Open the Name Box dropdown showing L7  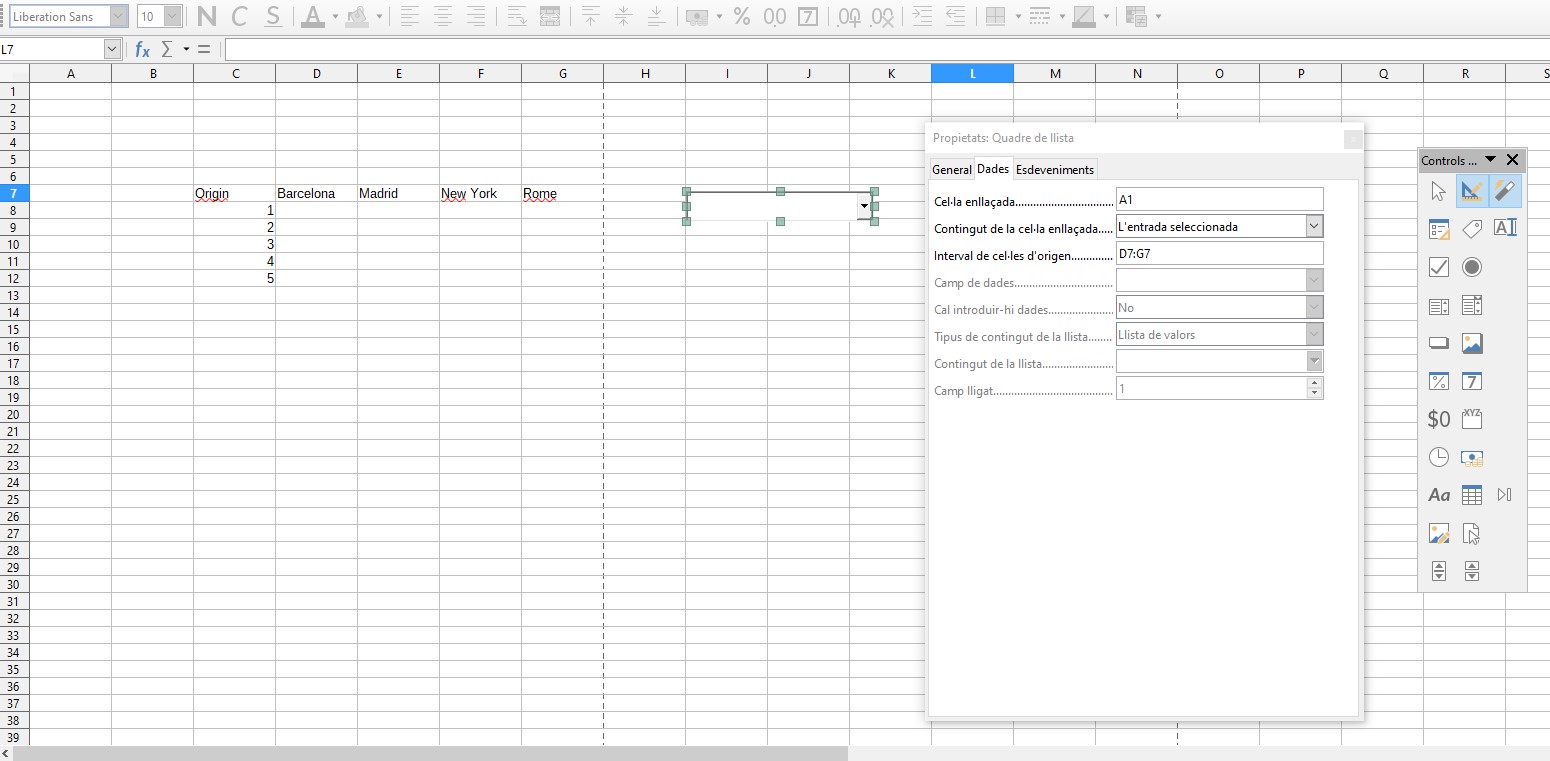tap(111, 49)
